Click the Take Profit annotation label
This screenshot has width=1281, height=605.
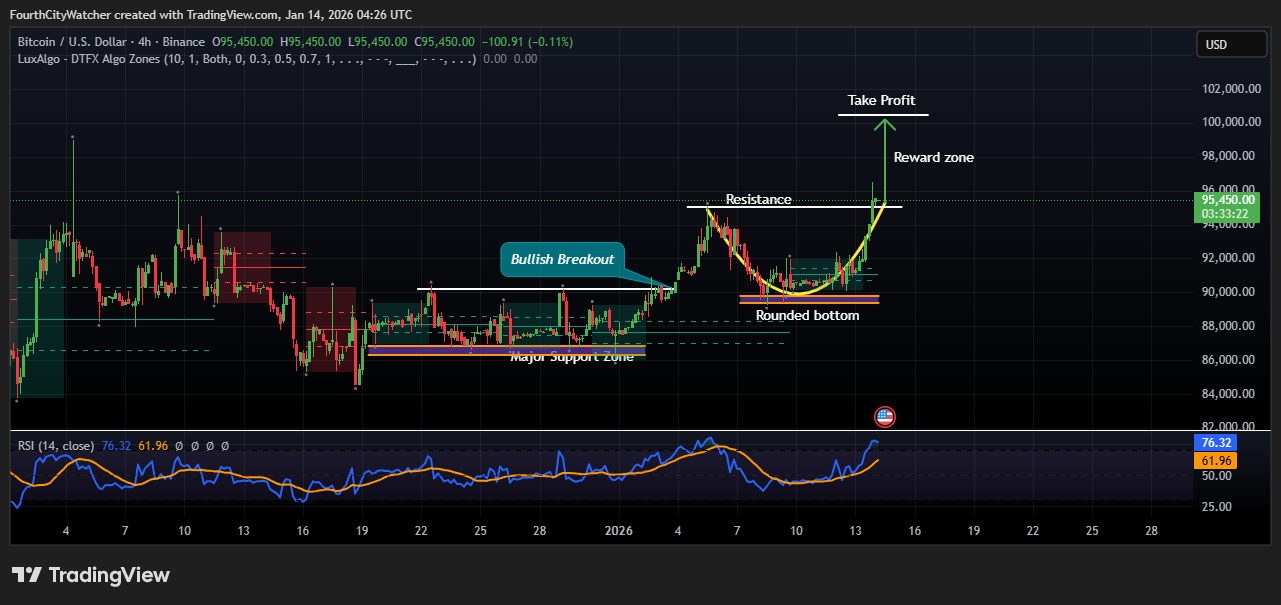point(881,100)
